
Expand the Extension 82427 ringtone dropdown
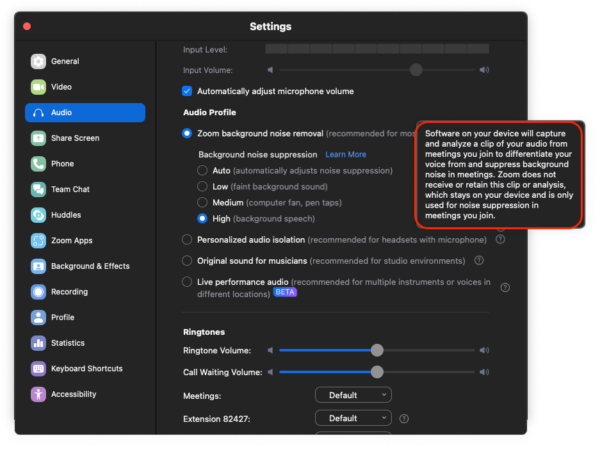(353, 418)
